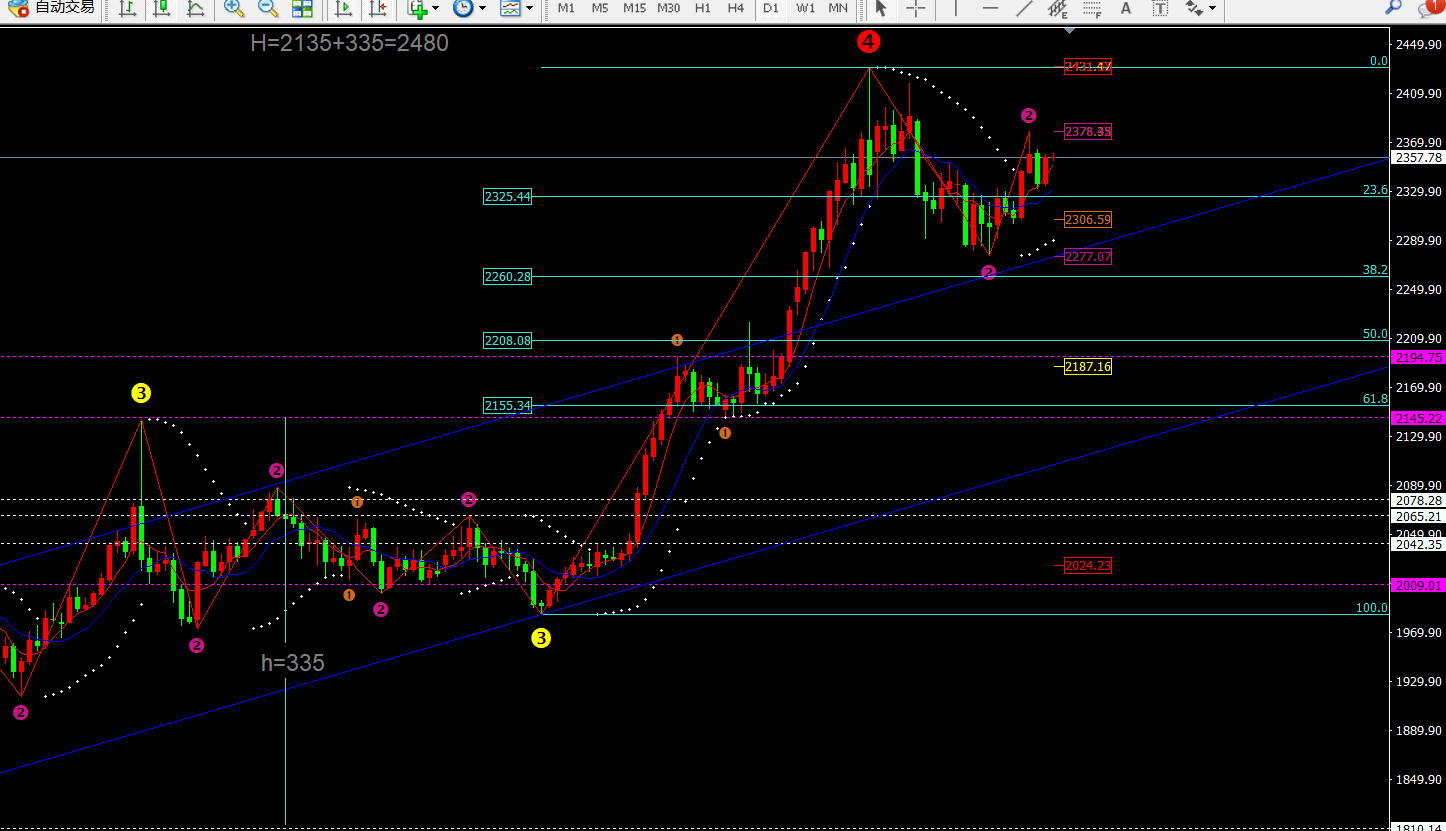Click the H=2135+335=2480 text annotation
The width and height of the screenshot is (1446, 831).
pos(349,43)
